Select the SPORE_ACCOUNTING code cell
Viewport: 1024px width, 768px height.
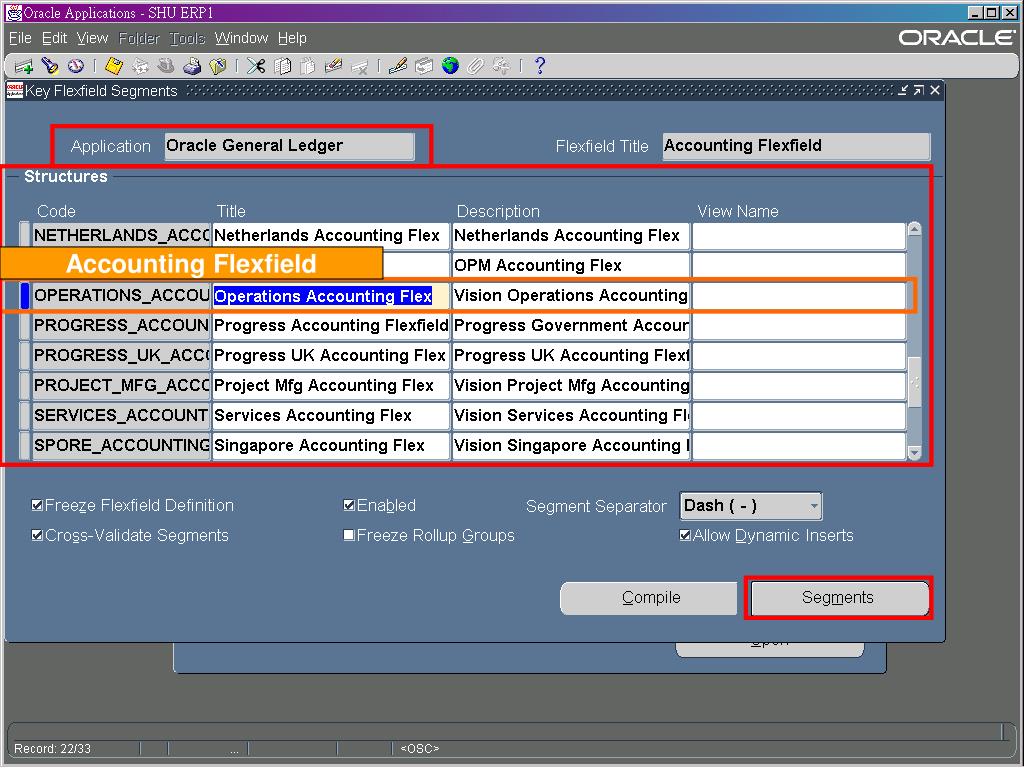pyautogui.click(x=121, y=446)
